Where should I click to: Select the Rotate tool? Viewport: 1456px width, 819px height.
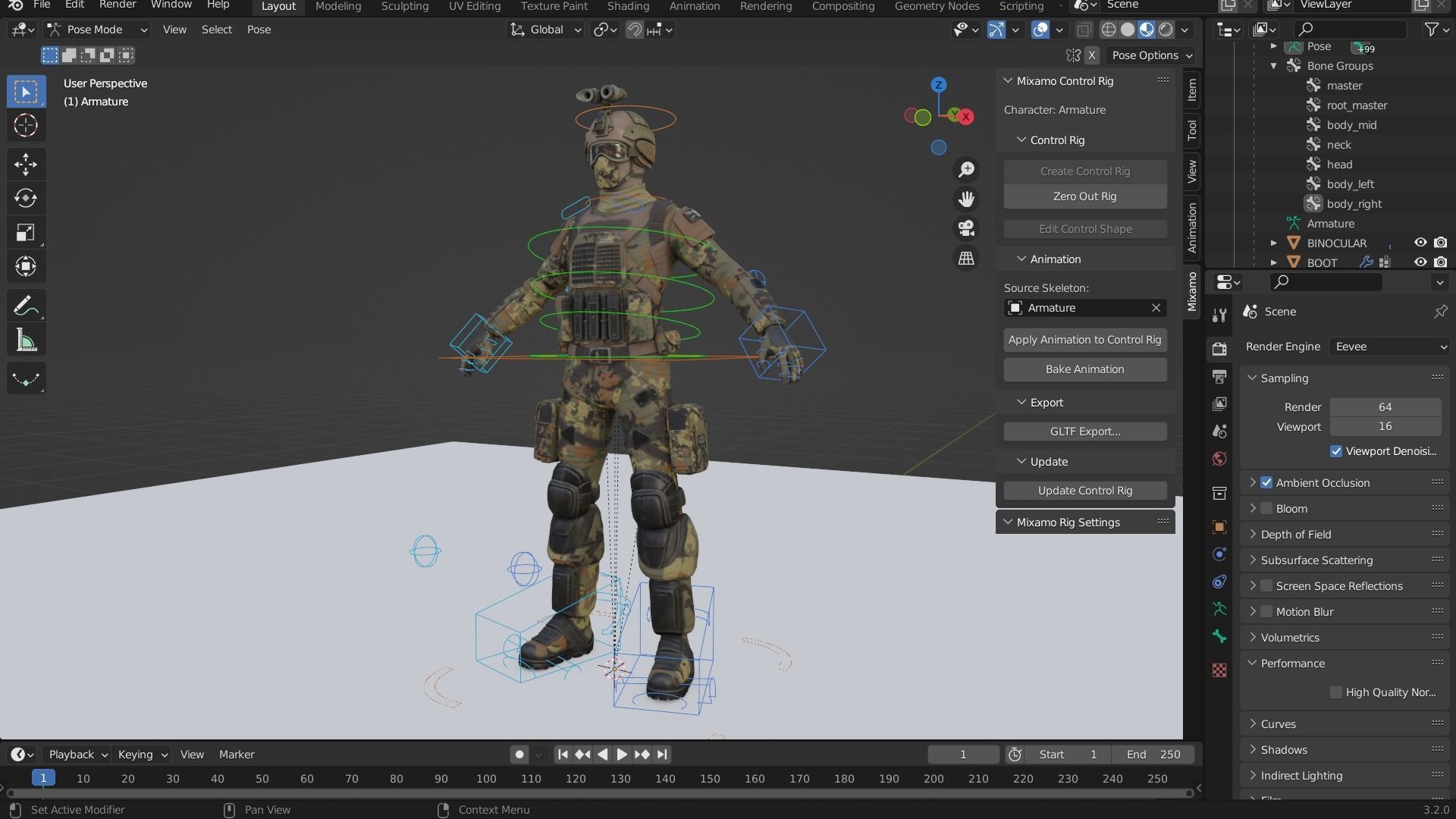[26, 198]
